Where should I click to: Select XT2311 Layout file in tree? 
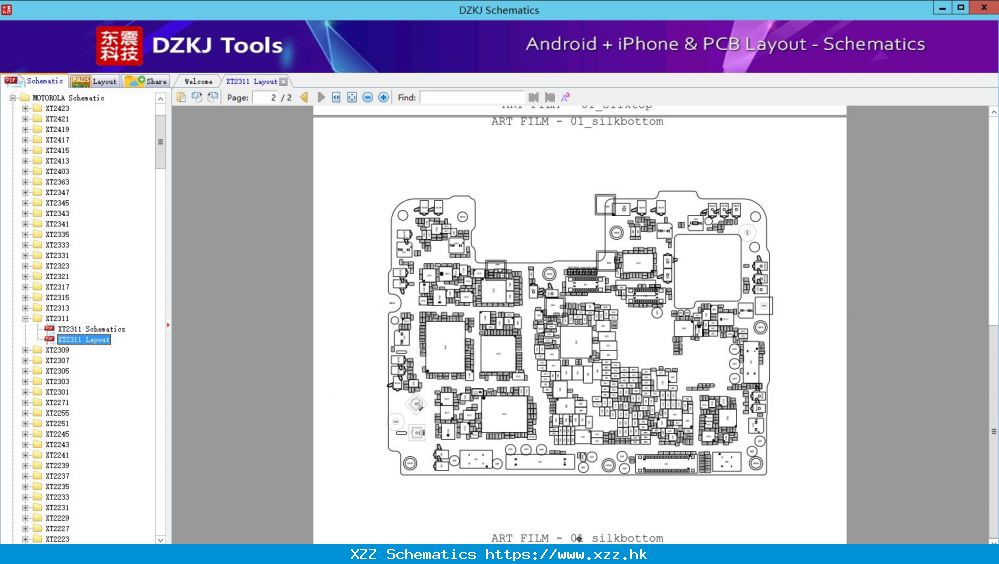pos(83,340)
